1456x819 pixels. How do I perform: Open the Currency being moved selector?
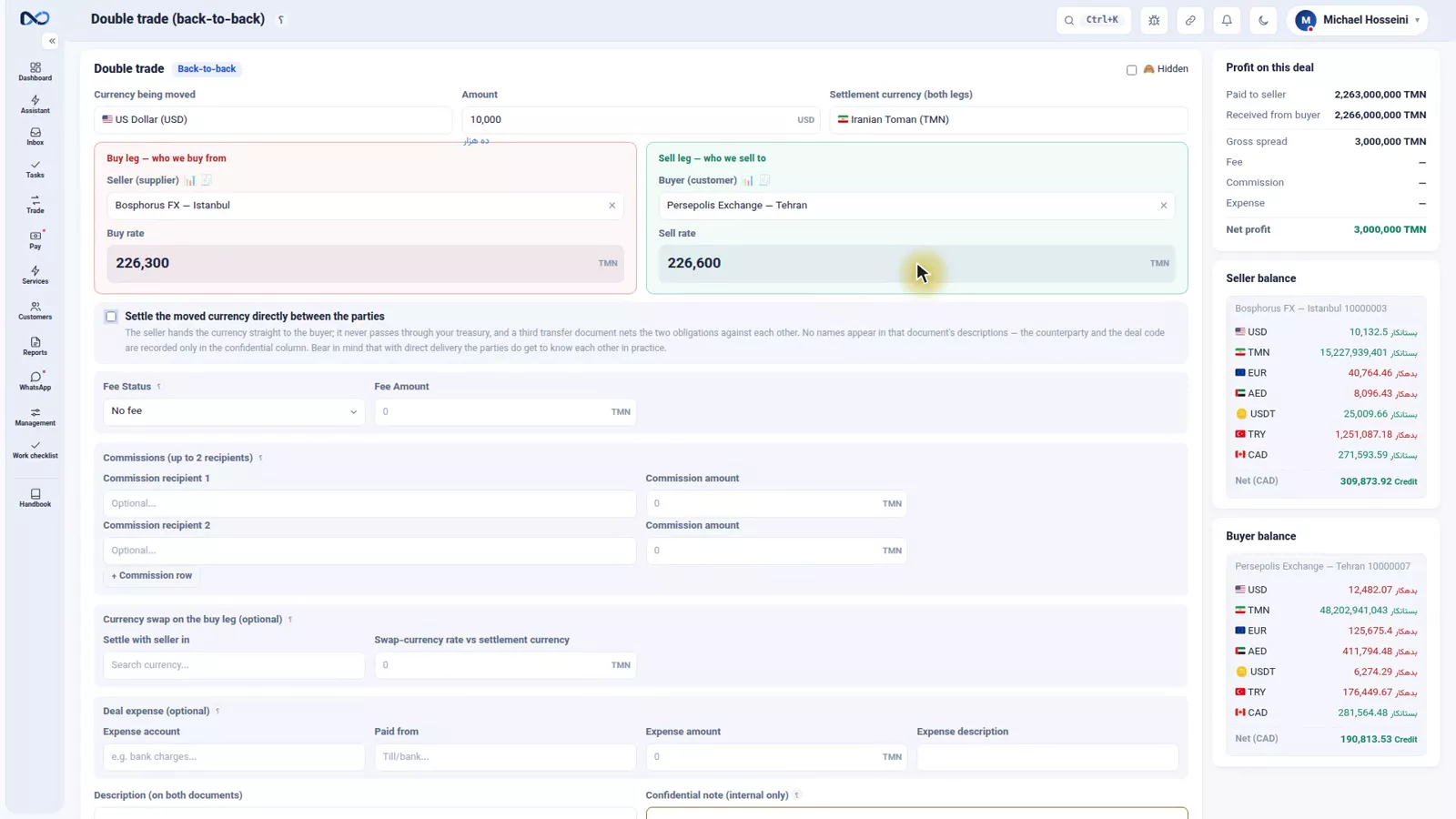coord(273,119)
